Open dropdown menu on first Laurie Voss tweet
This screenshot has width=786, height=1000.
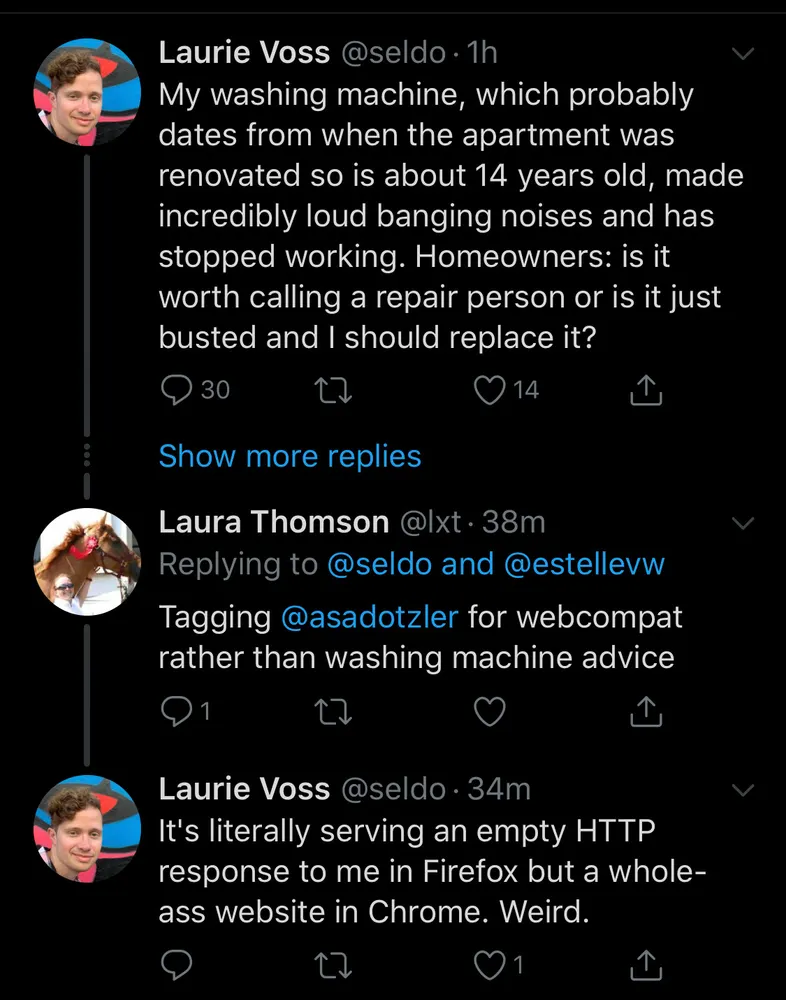tap(743, 53)
